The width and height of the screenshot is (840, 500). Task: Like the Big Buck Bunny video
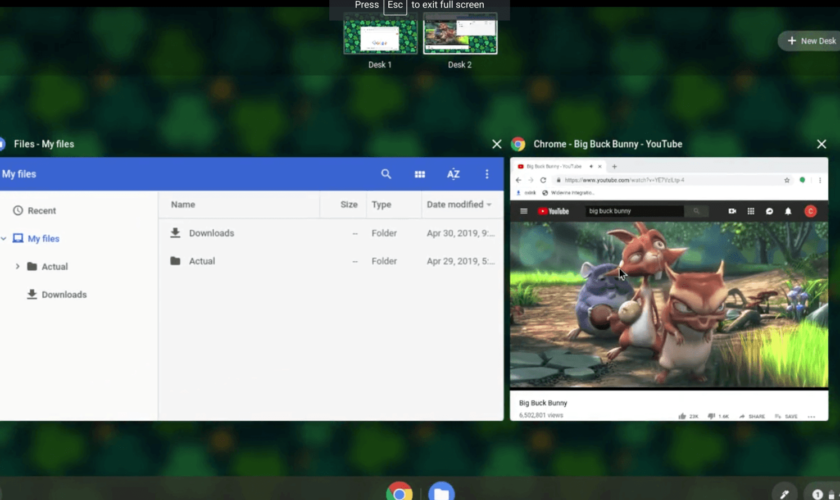(682, 415)
